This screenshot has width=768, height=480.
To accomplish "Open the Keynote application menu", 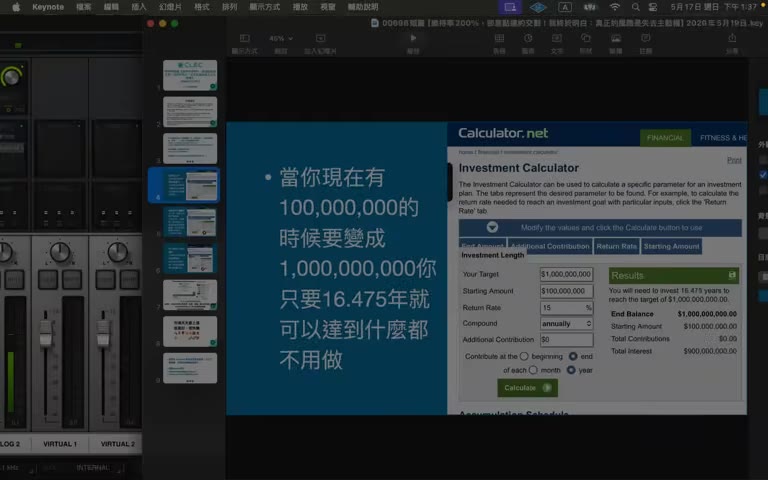I will (x=48, y=7).
